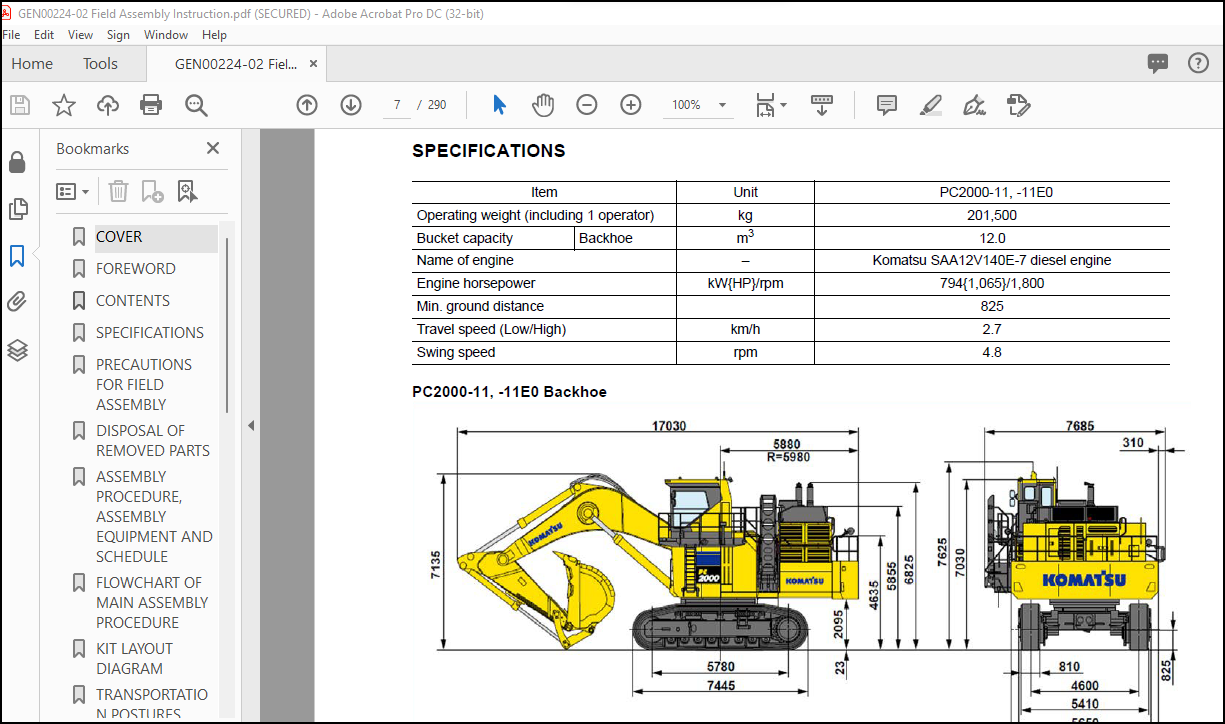Image resolution: width=1225 pixels, height=724 pixels.
Task: Click Komatsu SAA12V140E-7 diesel engine text
Action: coord(992,260)
